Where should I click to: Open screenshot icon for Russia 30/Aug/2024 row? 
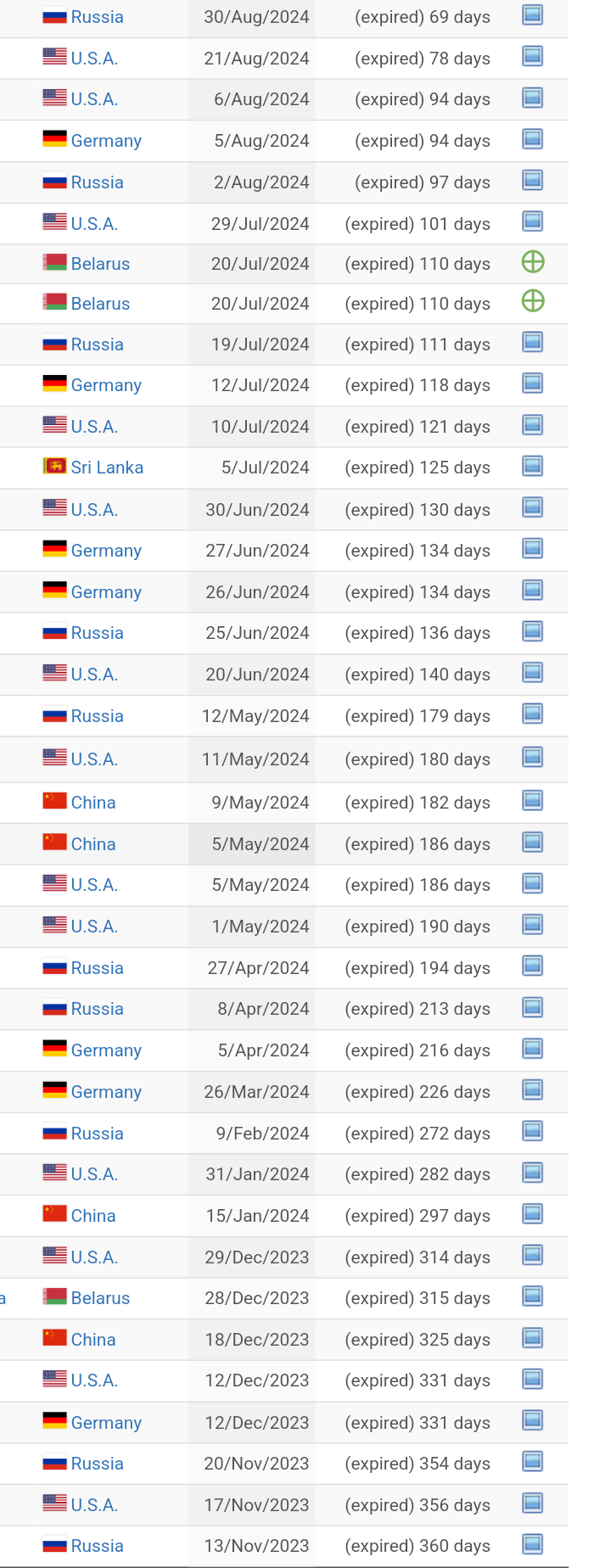point(532,15)
